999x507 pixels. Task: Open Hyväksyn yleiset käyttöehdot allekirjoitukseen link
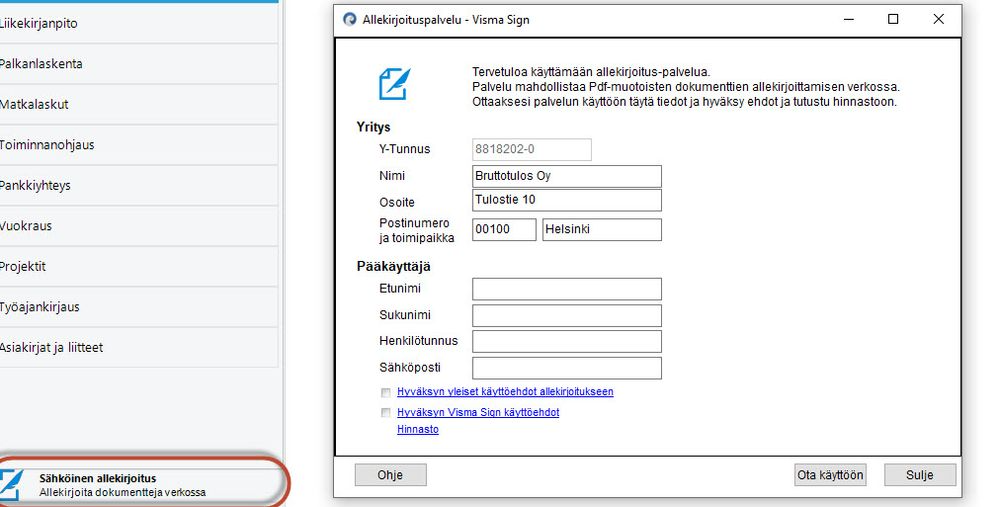[505, 392]
